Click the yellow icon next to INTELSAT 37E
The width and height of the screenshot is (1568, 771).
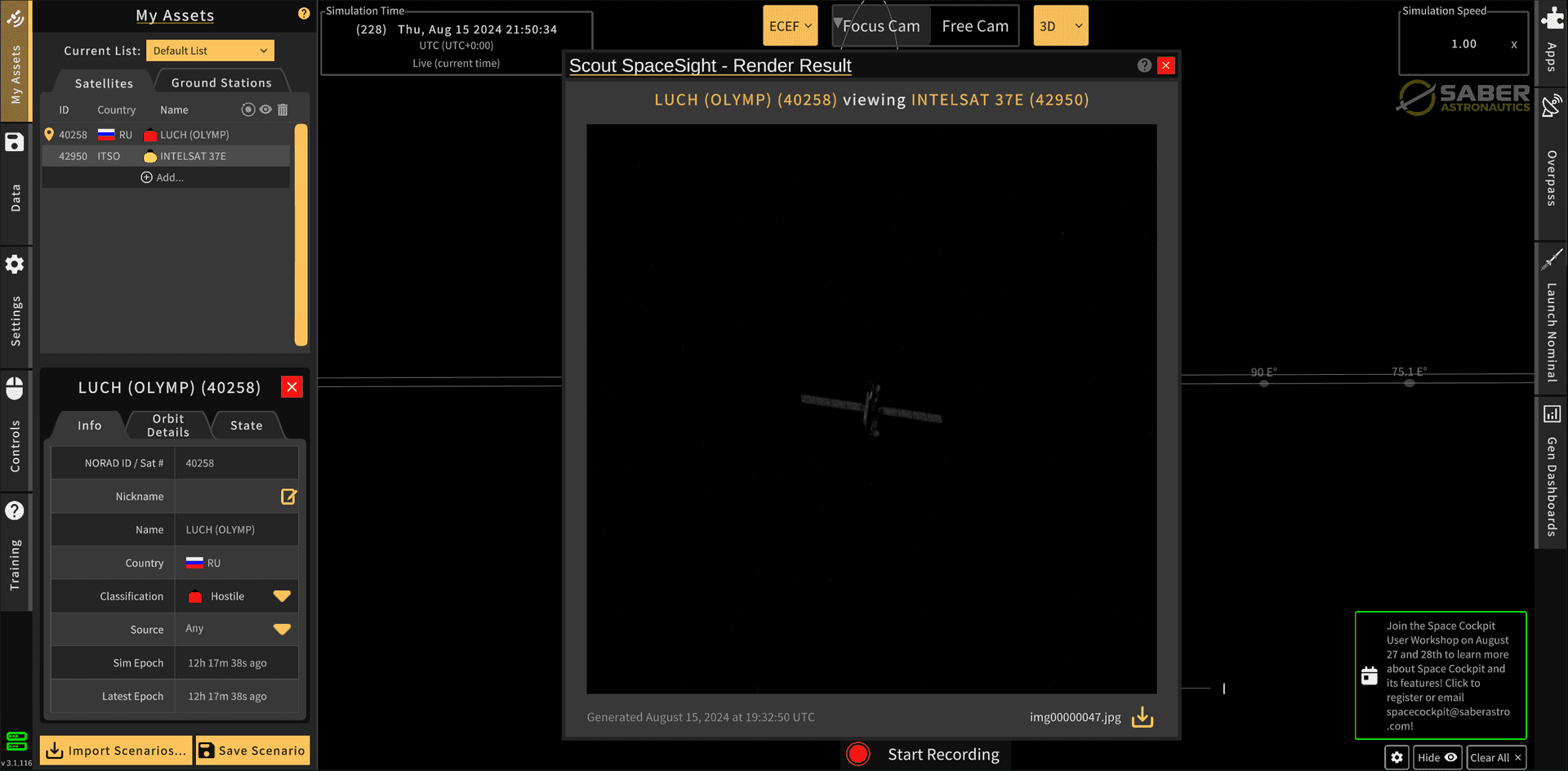pos(150,156)
